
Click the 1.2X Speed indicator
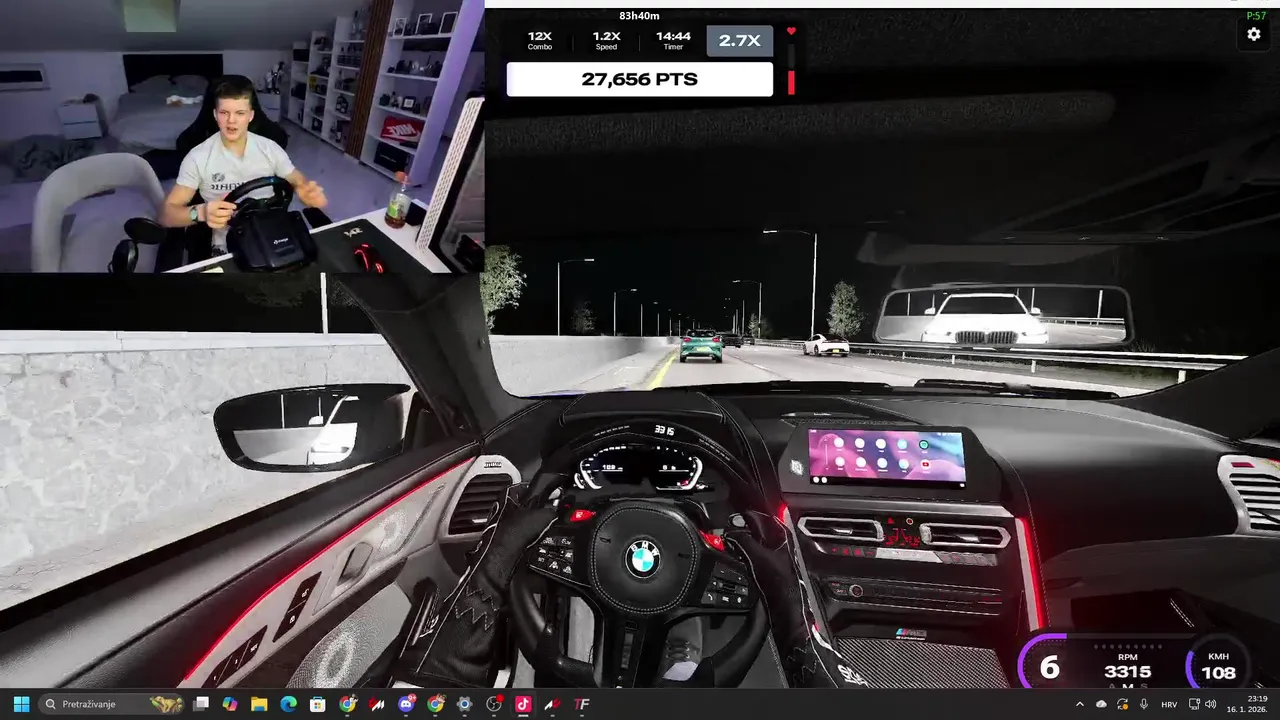point(607,40)
